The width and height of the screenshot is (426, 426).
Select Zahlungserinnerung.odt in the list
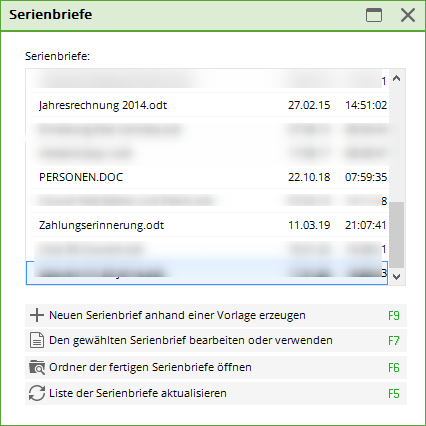tap(210, 225)
